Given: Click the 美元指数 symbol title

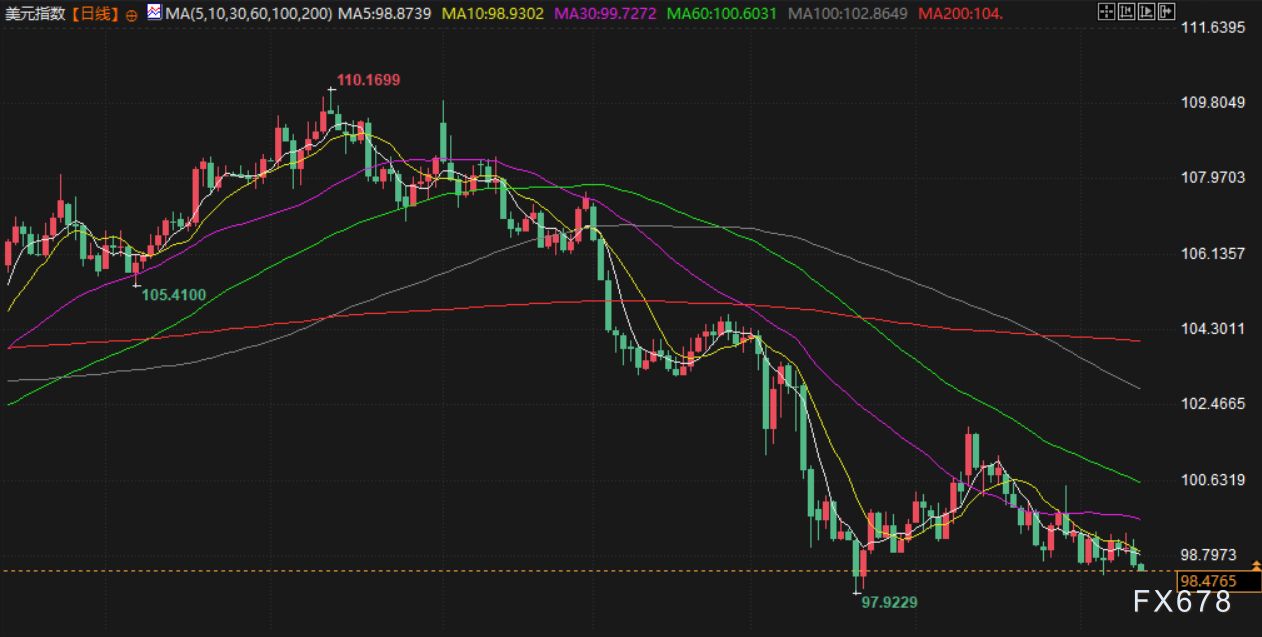Looking at the screenshot, I should 37,14.
